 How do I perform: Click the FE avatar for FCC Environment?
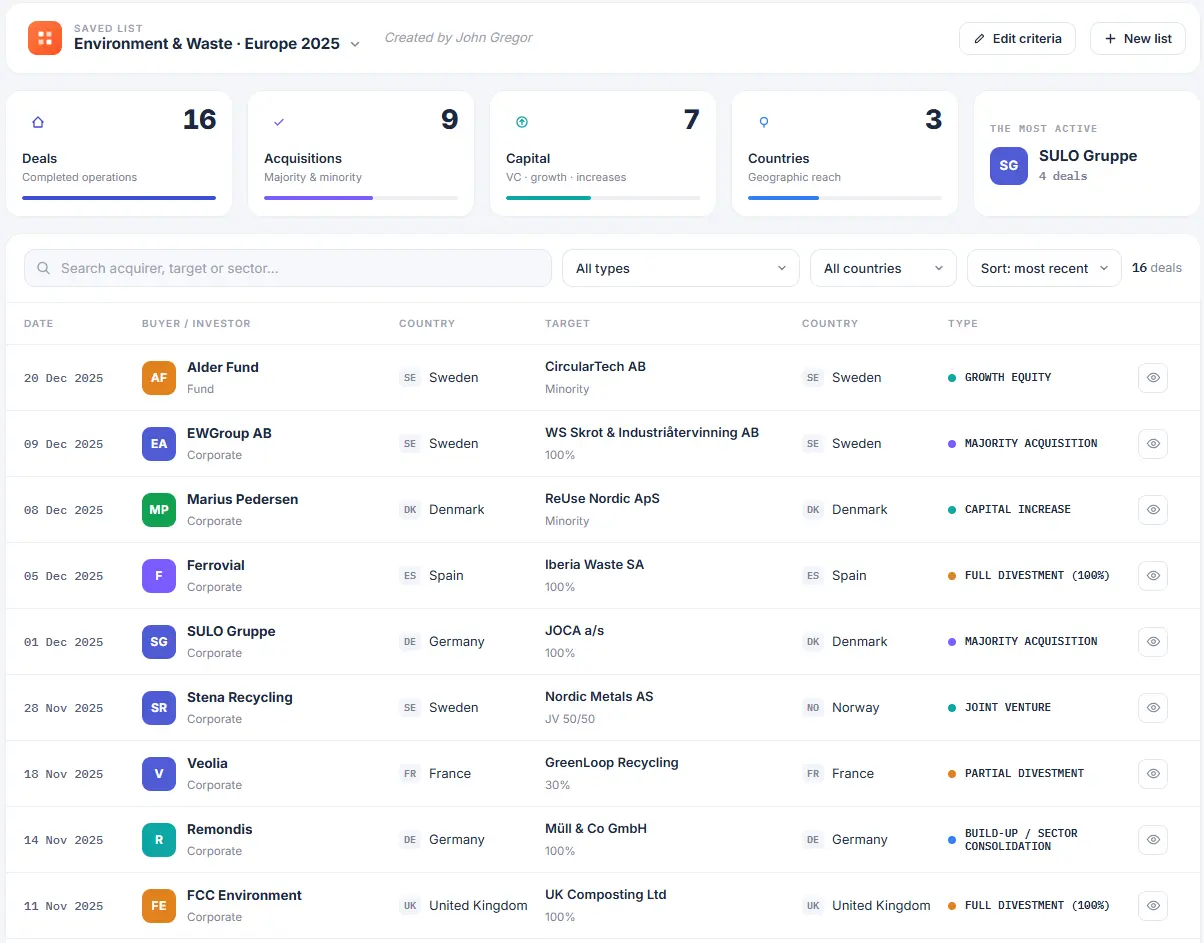159,906
